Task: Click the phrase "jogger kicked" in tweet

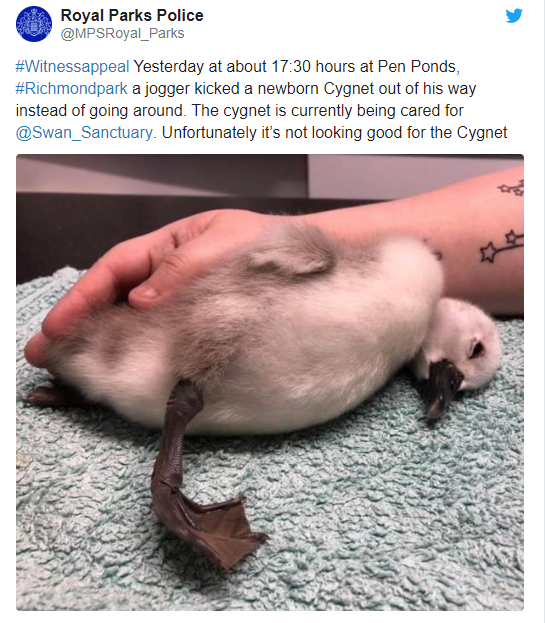Action: tap(193, 89)
